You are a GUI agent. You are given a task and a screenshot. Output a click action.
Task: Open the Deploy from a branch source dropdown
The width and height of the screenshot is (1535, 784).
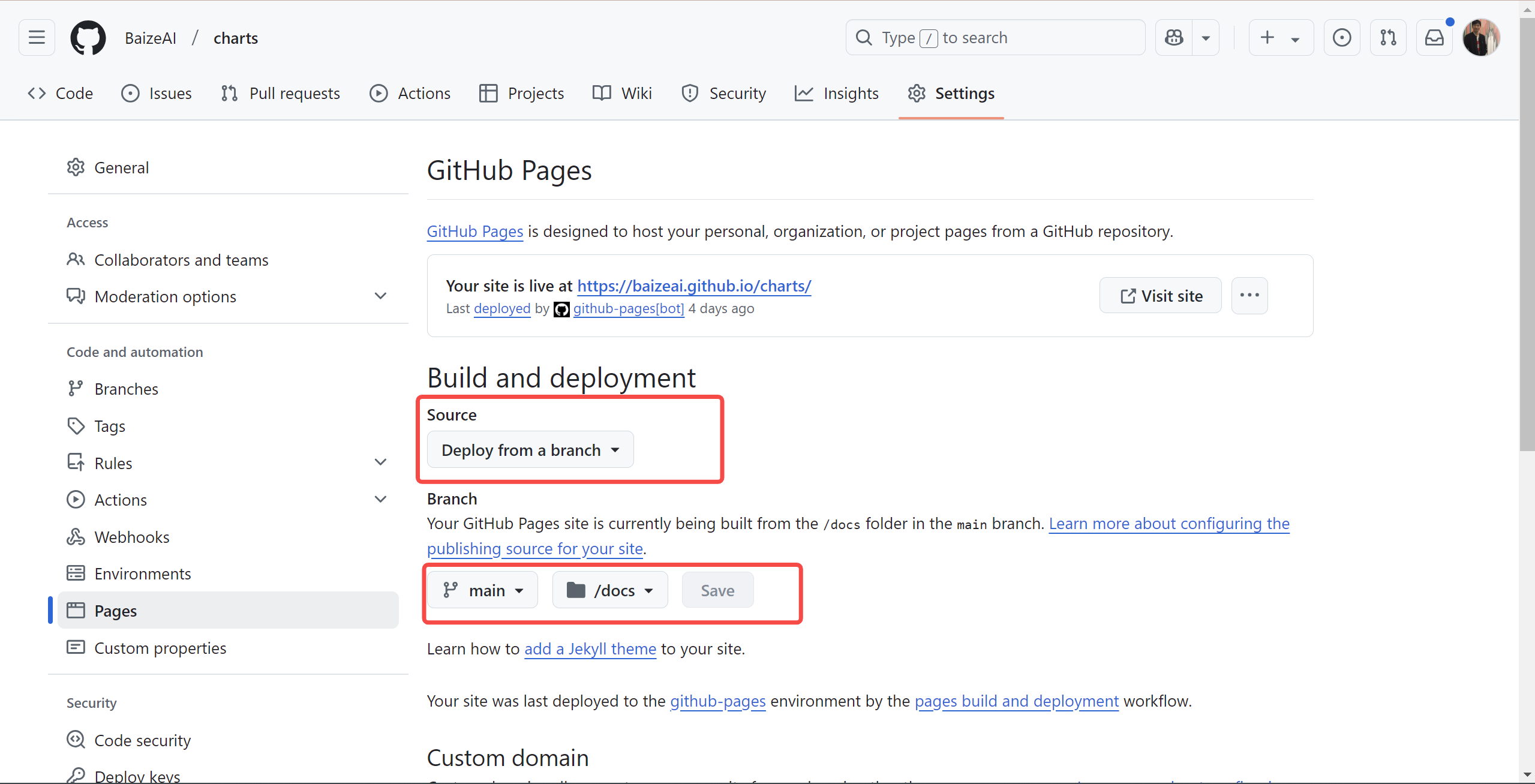coord(530,450)
